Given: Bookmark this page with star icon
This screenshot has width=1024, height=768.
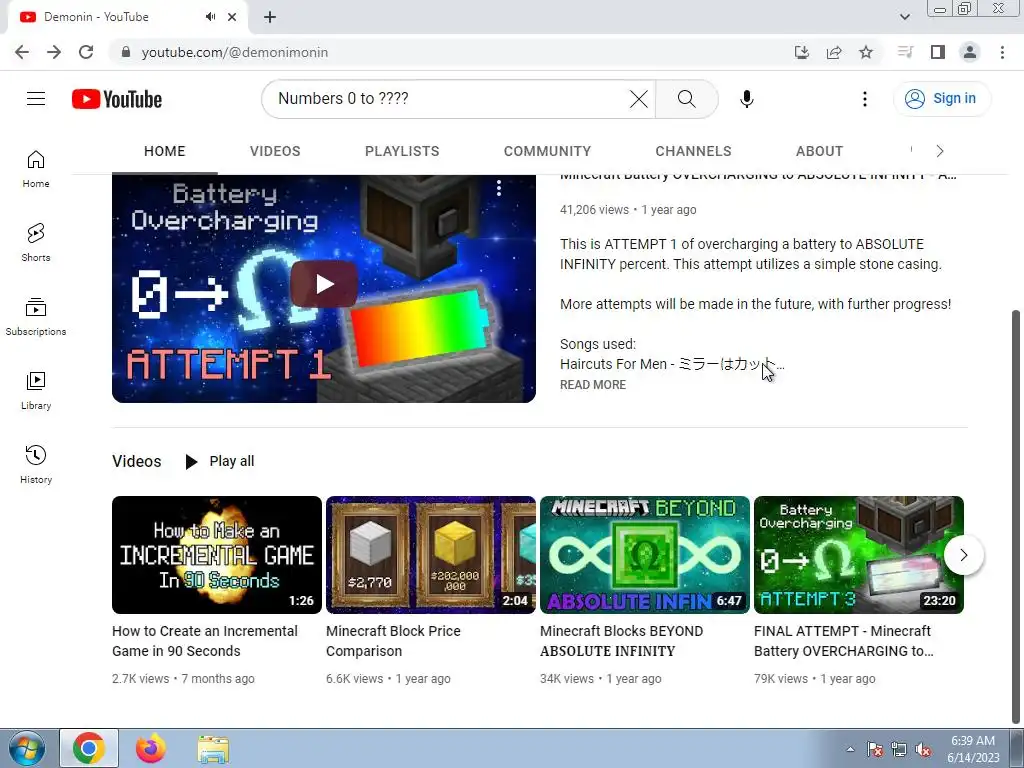Looking at the screenshot, I should (x=866, y=52).
